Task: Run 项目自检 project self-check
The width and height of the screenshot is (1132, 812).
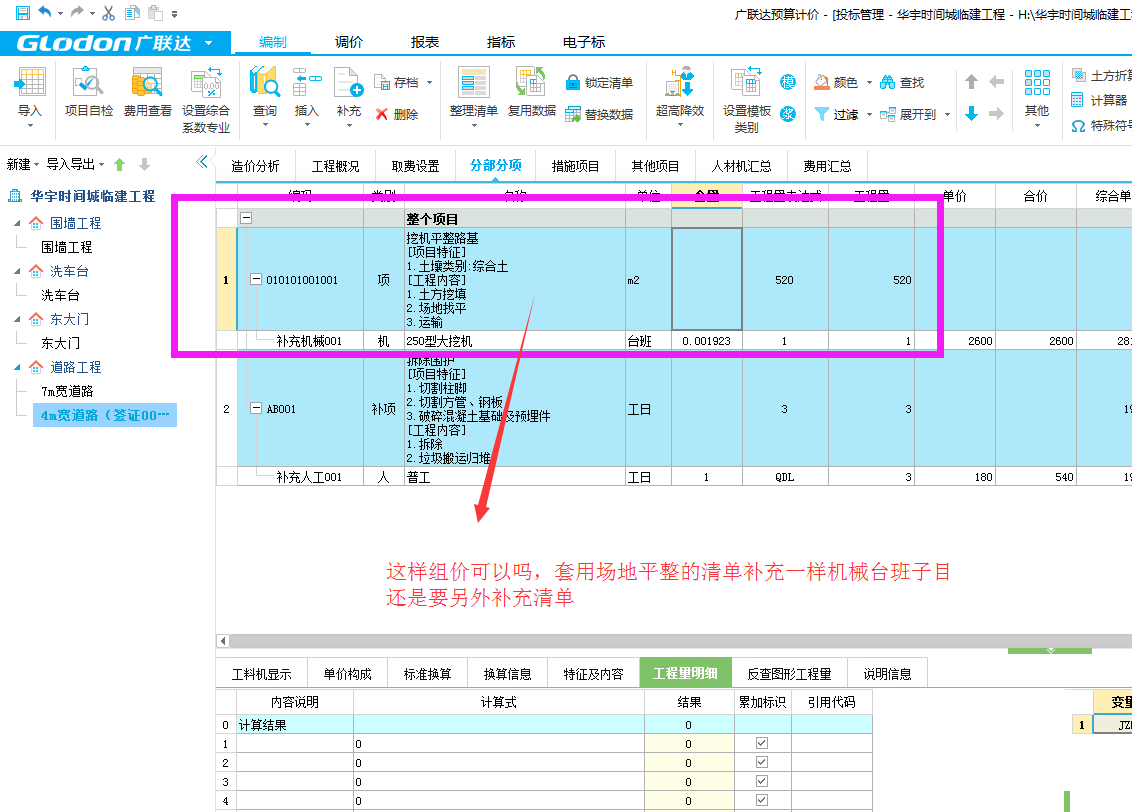Action: pyautogui.click(x=89, y=92)
